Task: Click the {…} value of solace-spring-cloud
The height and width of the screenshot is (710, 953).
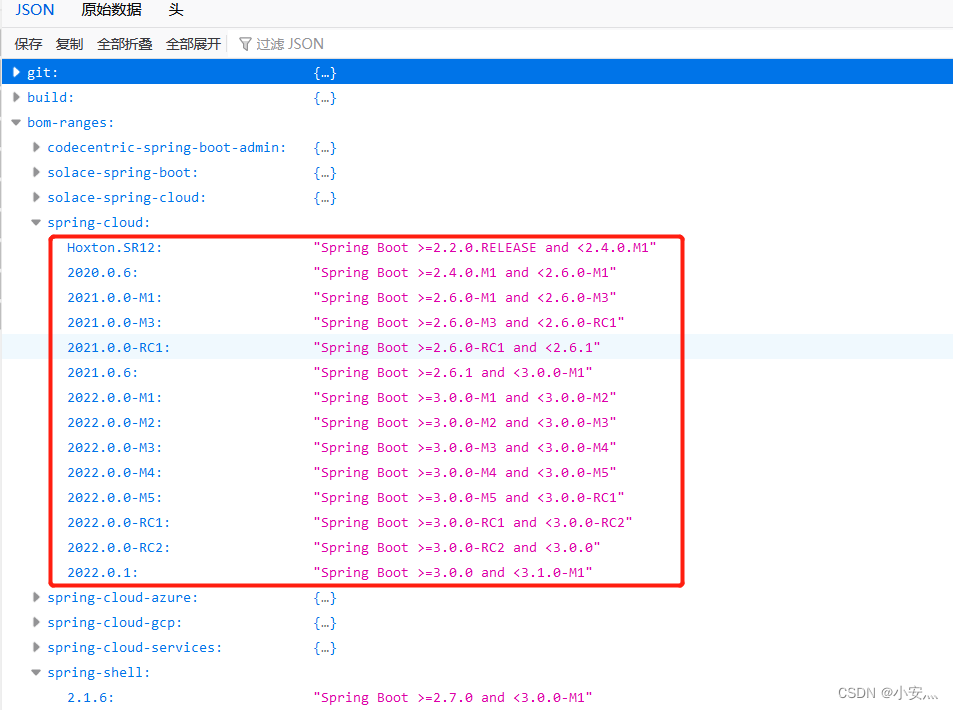Action: [x=325, y=198]
